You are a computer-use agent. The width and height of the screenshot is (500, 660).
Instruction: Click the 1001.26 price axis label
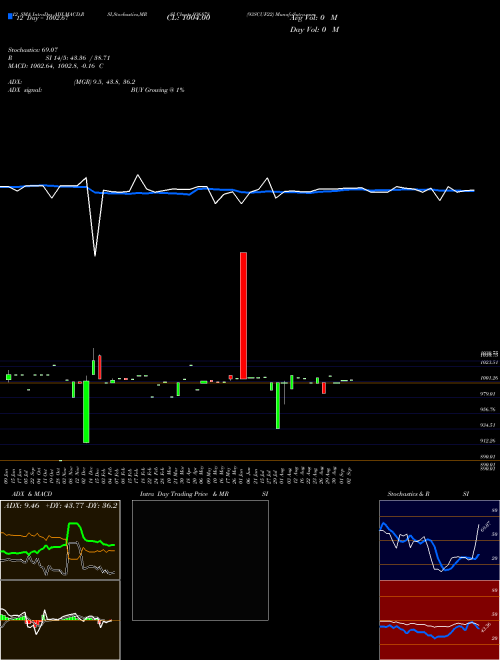pos(489,378)
